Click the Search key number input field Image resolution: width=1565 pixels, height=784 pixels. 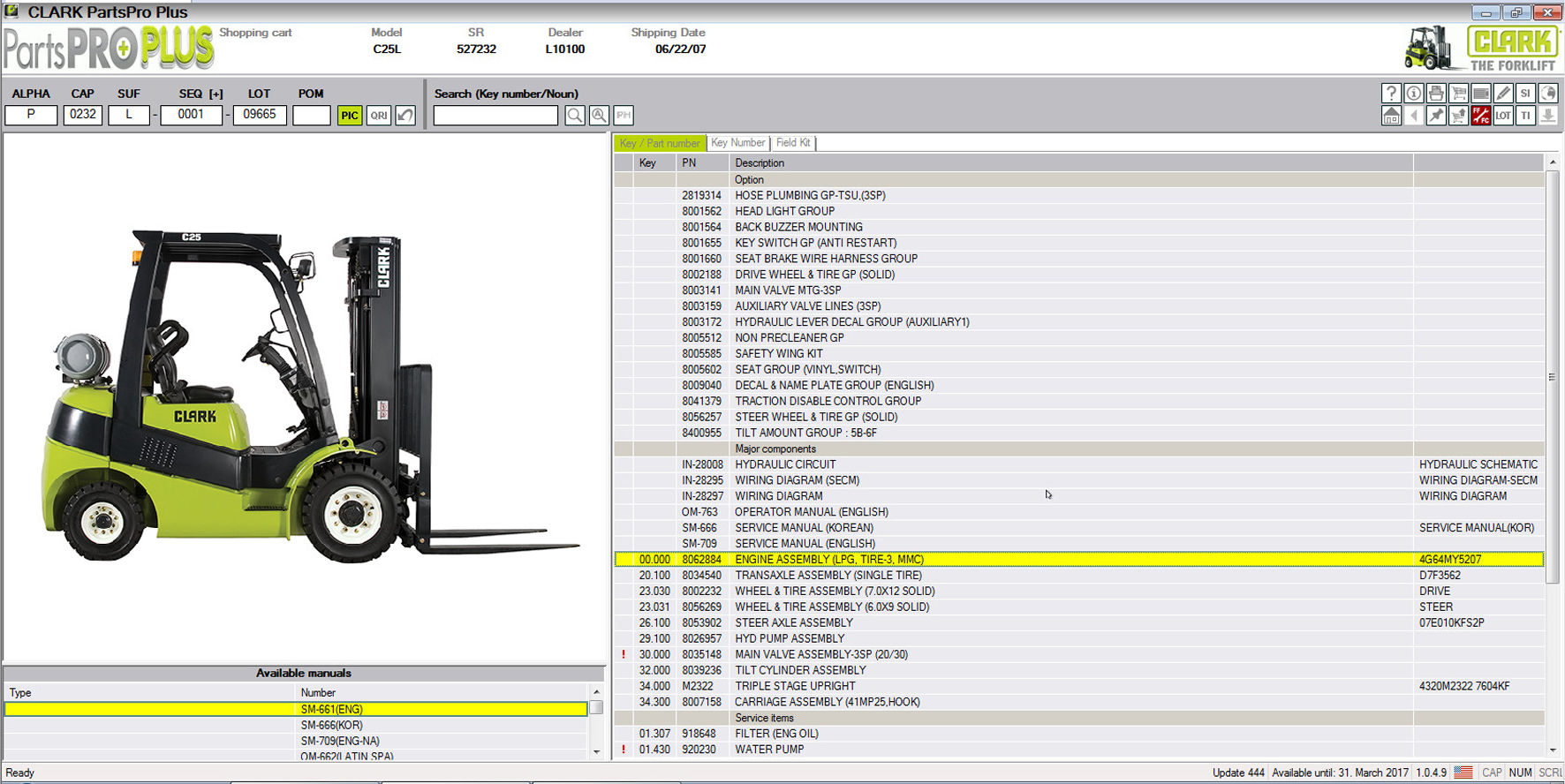495,116
